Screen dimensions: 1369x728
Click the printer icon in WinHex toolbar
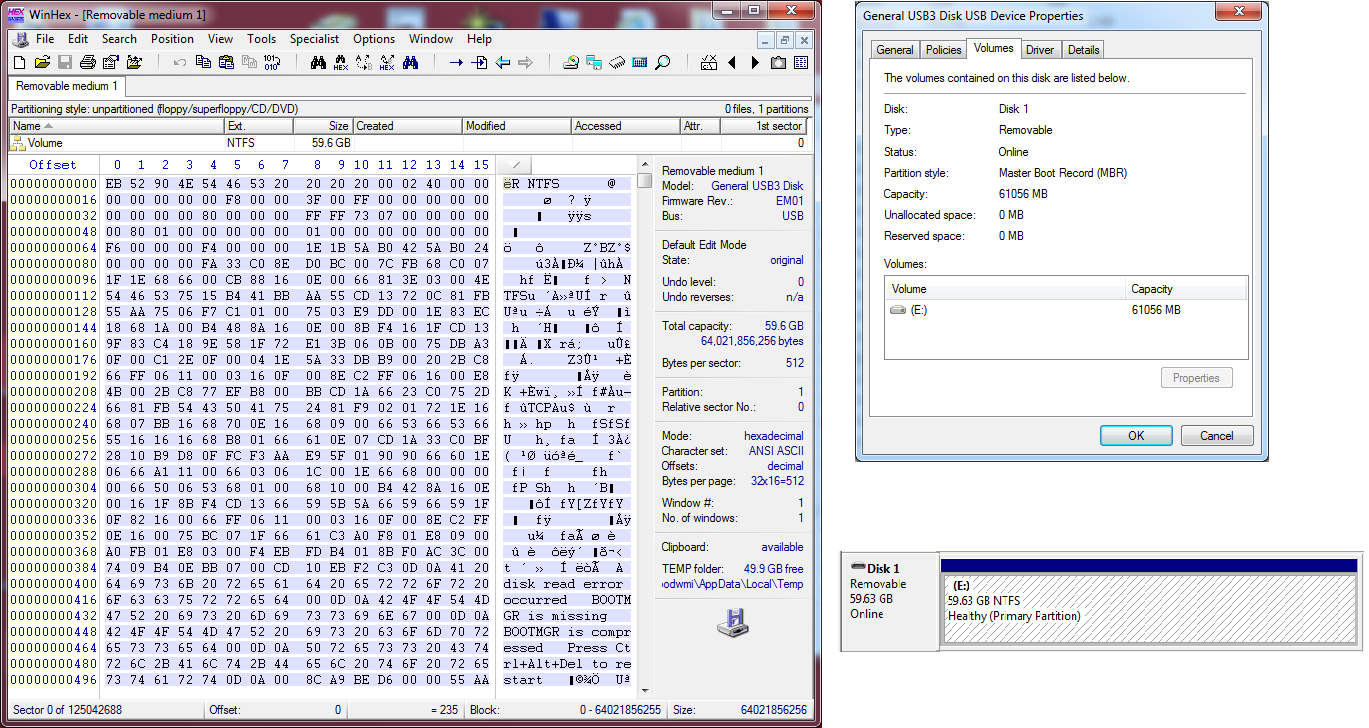click(88, 62)
